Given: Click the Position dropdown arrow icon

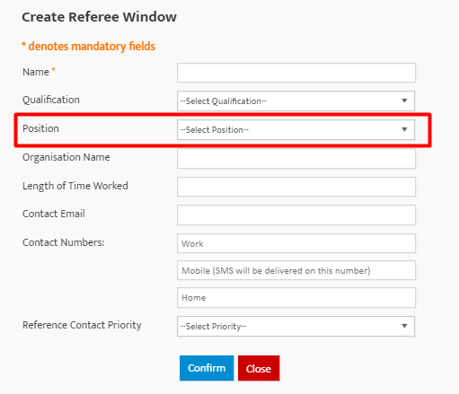Looking at the screenshot, I should point(404,129).
